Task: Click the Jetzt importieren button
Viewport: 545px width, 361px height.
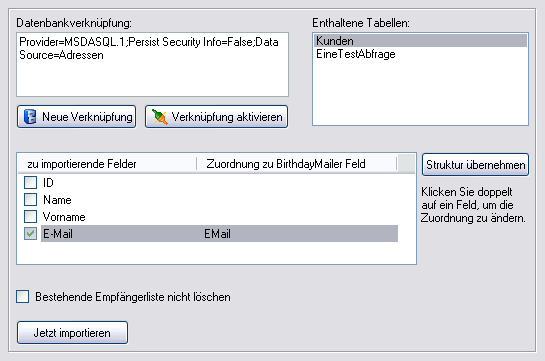Action: [72, 333]
